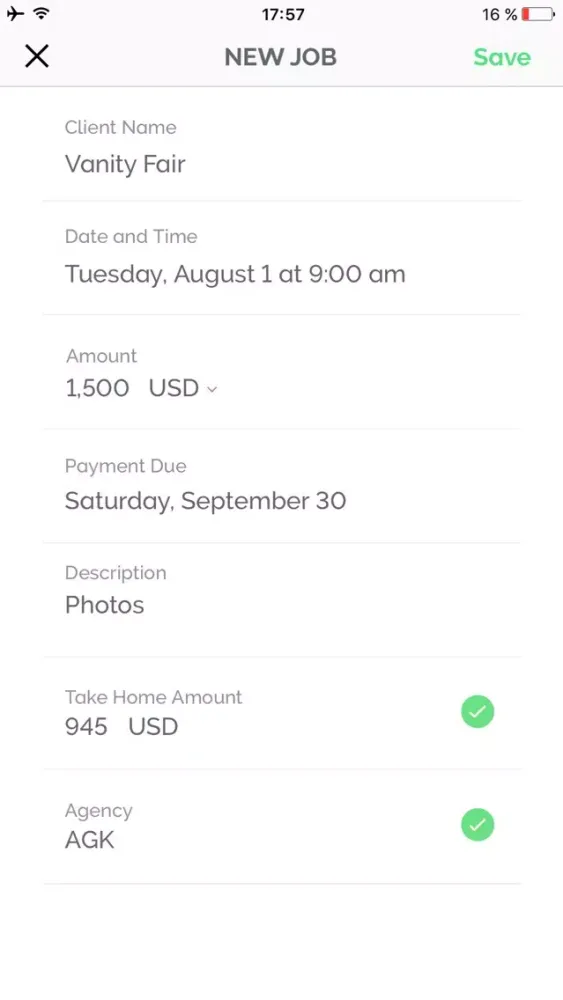Change Date and Time Tuesday, August 1

(x=282, y=259)
